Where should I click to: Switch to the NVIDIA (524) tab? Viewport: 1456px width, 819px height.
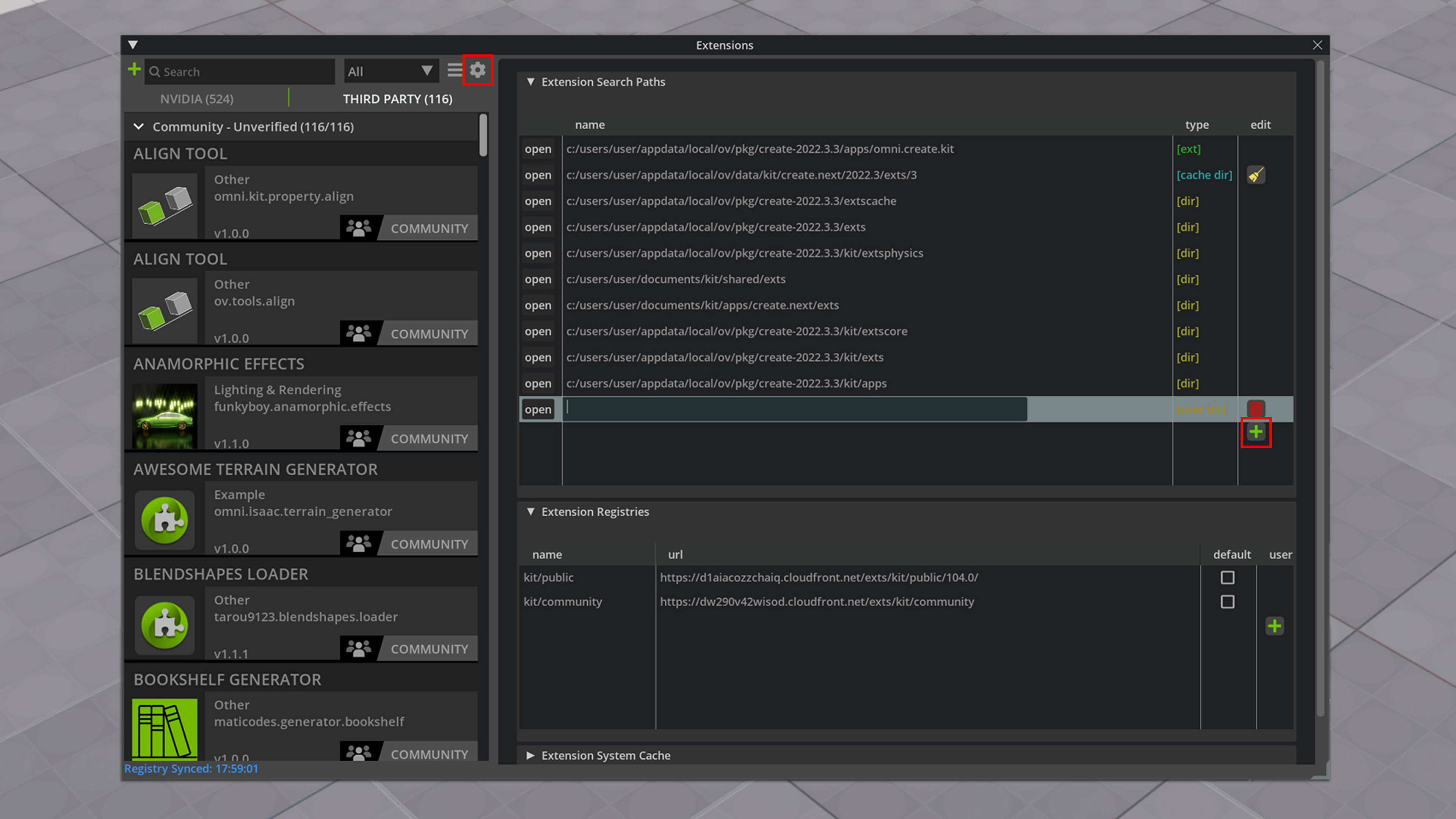(197, 99)
